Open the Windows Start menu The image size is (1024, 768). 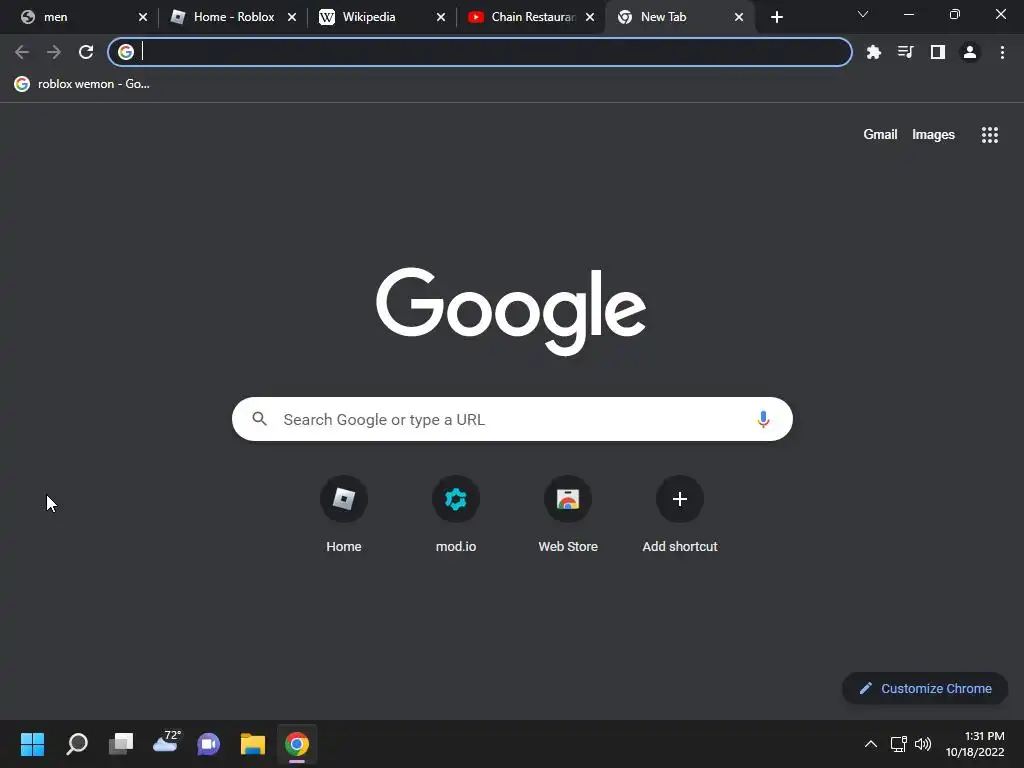(x=32, y=744)
